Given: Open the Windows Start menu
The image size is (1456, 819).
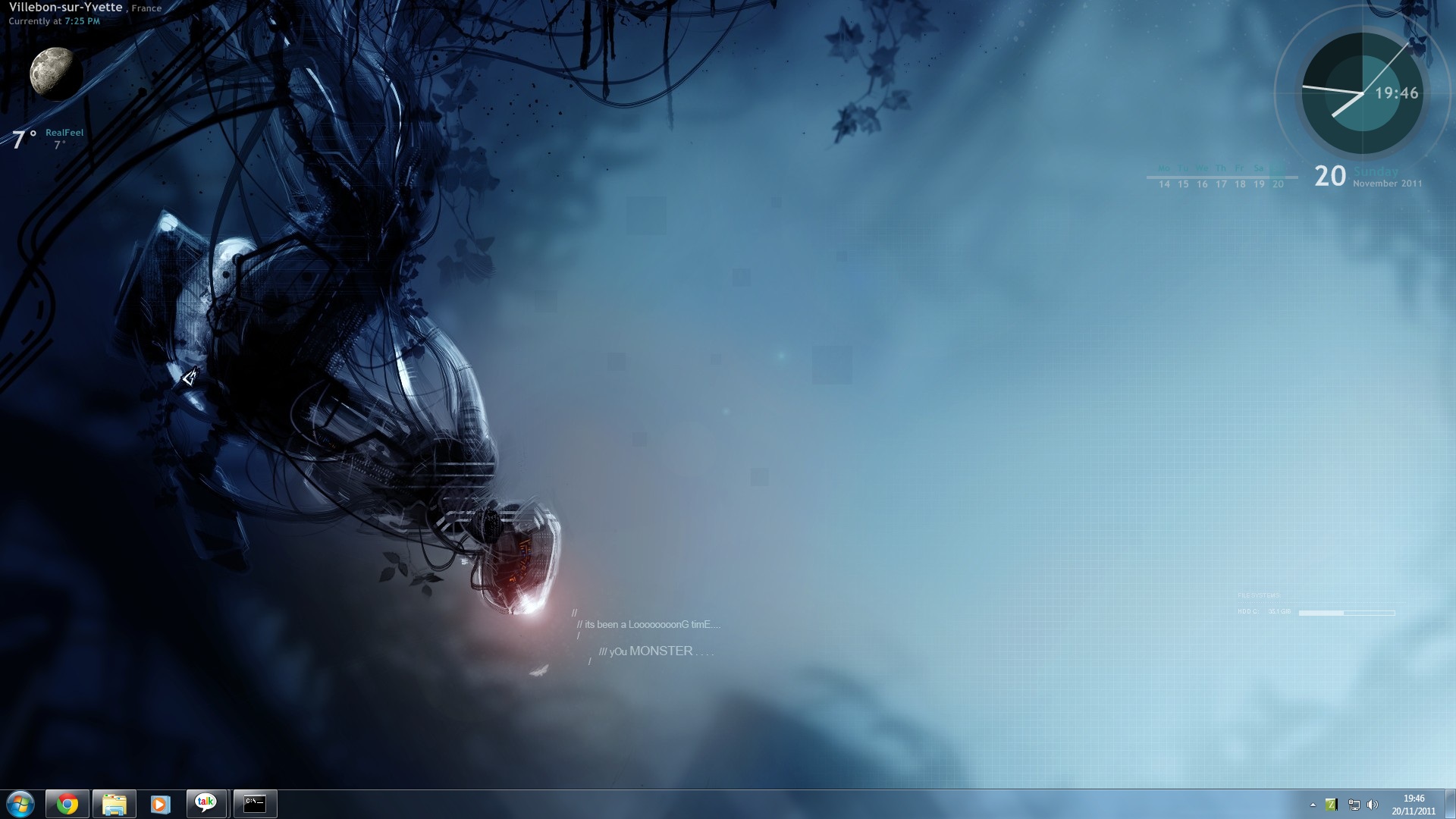Looking at the screenshot, I should [20, 804].
